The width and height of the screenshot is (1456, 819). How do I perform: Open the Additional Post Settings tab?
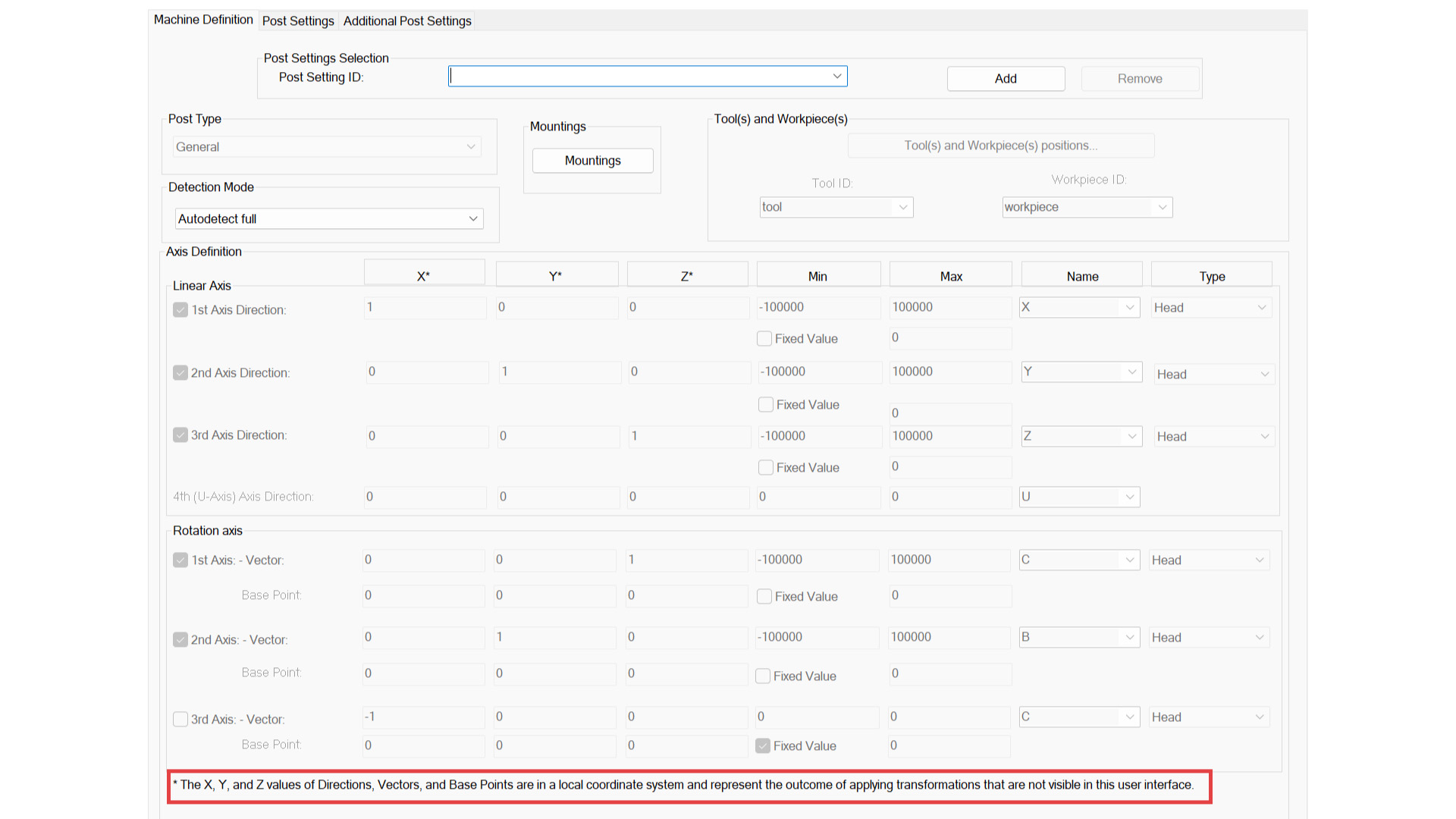407,21
